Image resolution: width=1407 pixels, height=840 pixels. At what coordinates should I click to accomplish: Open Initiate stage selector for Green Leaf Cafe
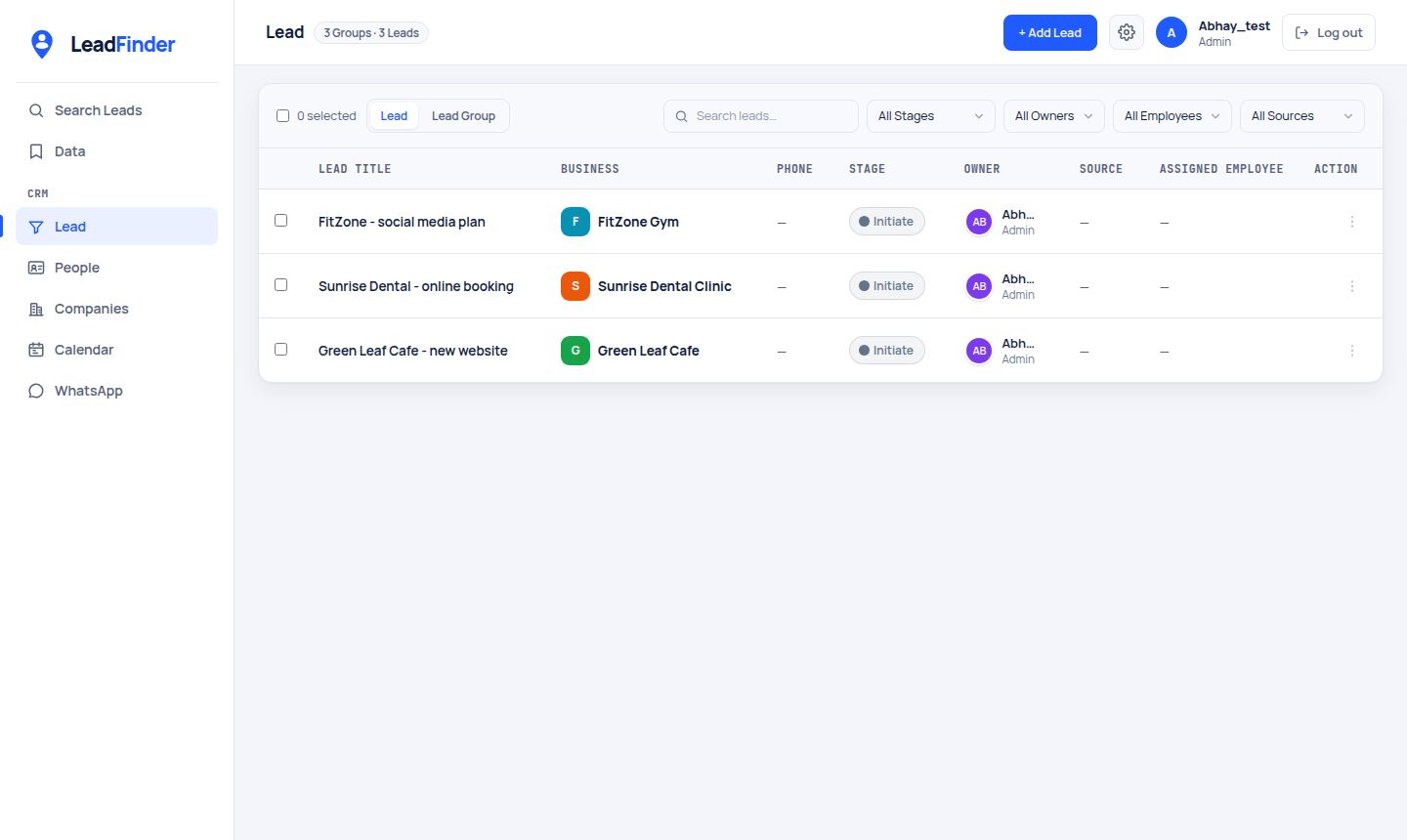tap(887, 351)
